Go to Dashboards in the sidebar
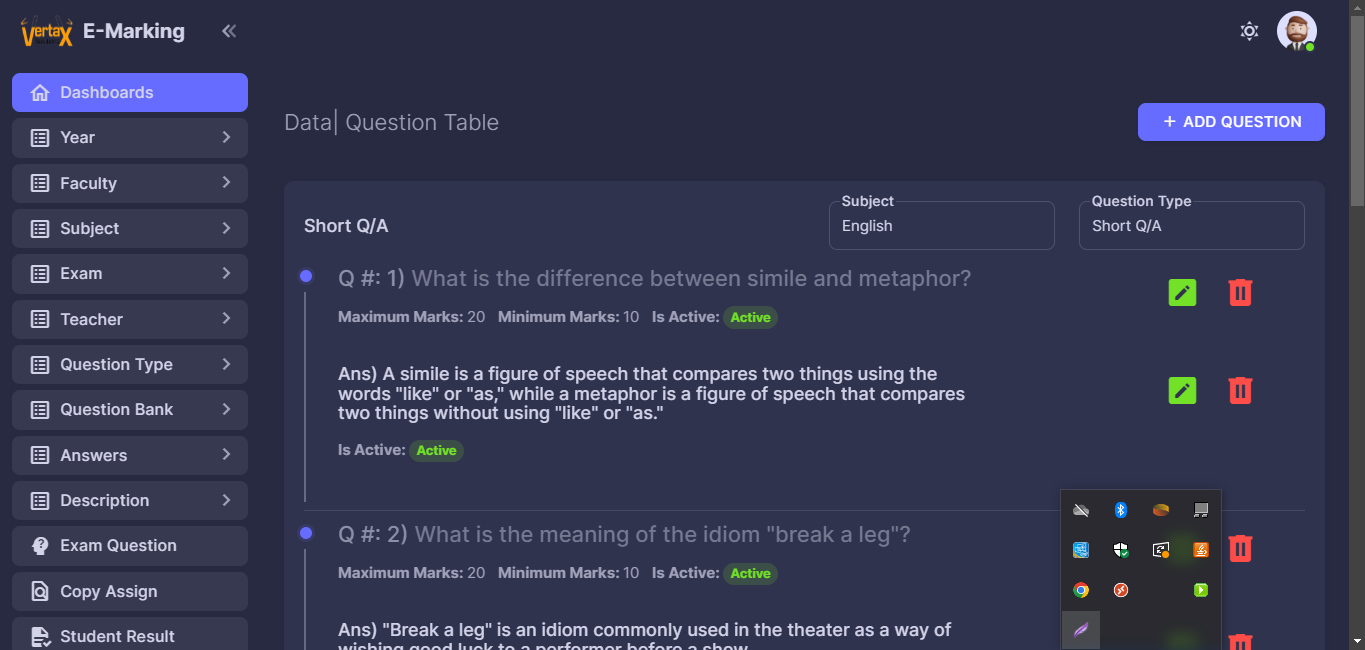1365x650 pixels. tap(130, 93)
